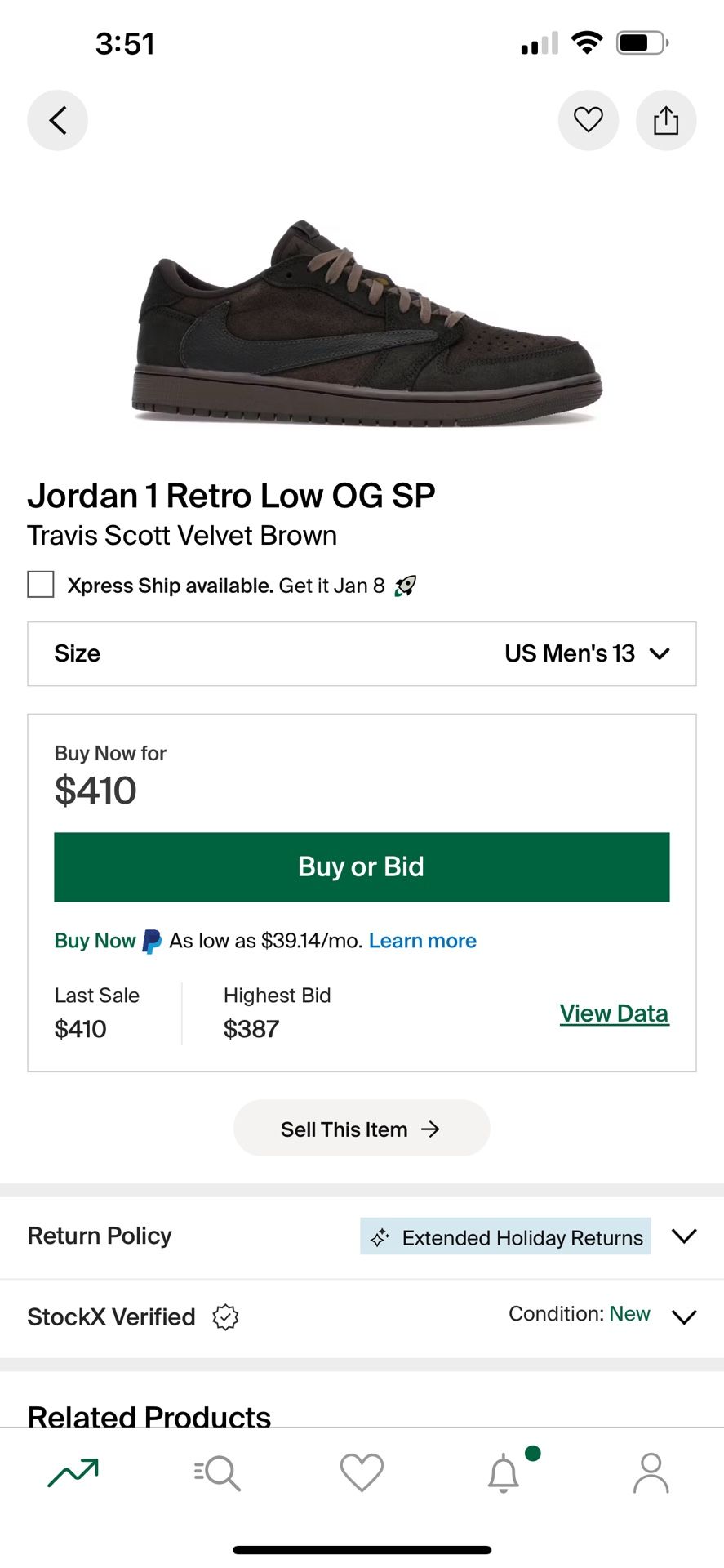Navigate to Related Products section heading
This screenshot has height=1568, width=724.
[x=149, y=1416]
